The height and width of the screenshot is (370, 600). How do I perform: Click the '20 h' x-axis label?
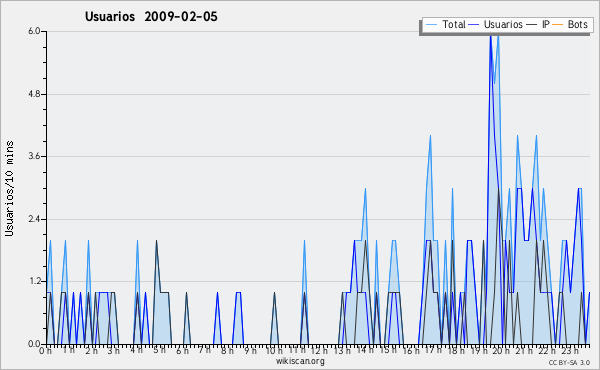[x=502, y=351]
